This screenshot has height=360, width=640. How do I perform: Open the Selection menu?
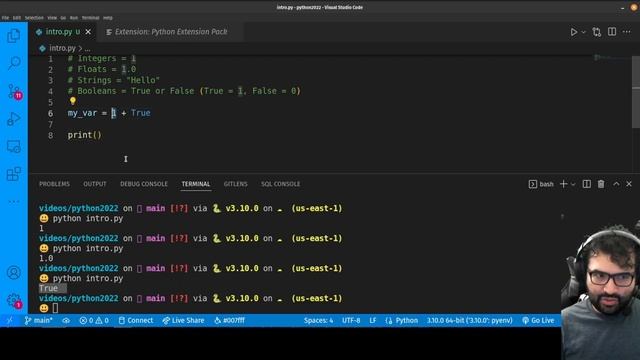pyautogui.click(x=34, y=18)
